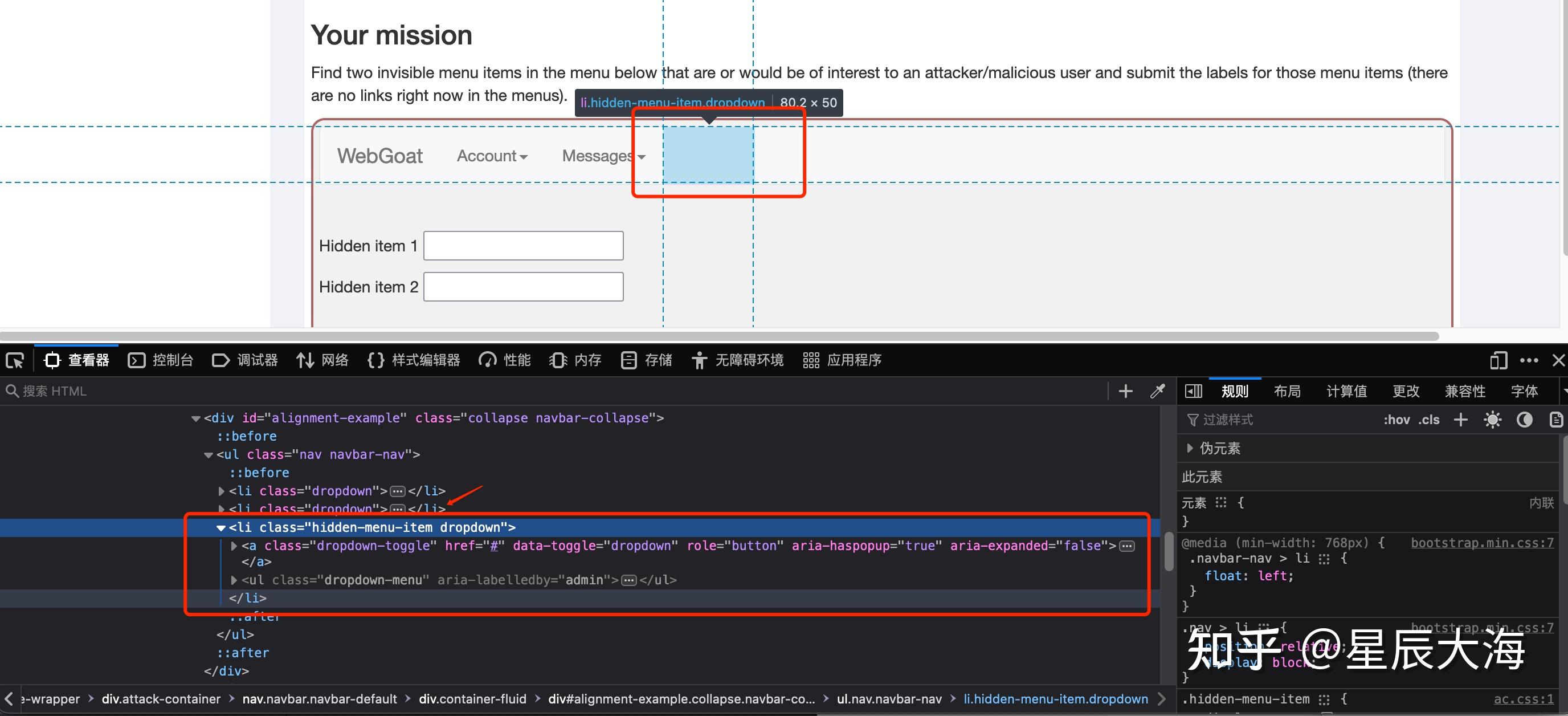The height and width of the screenshot is (716, 1568).
Task: Open bootstrap.min.css:7 source link
Action: pos(1481,543)
